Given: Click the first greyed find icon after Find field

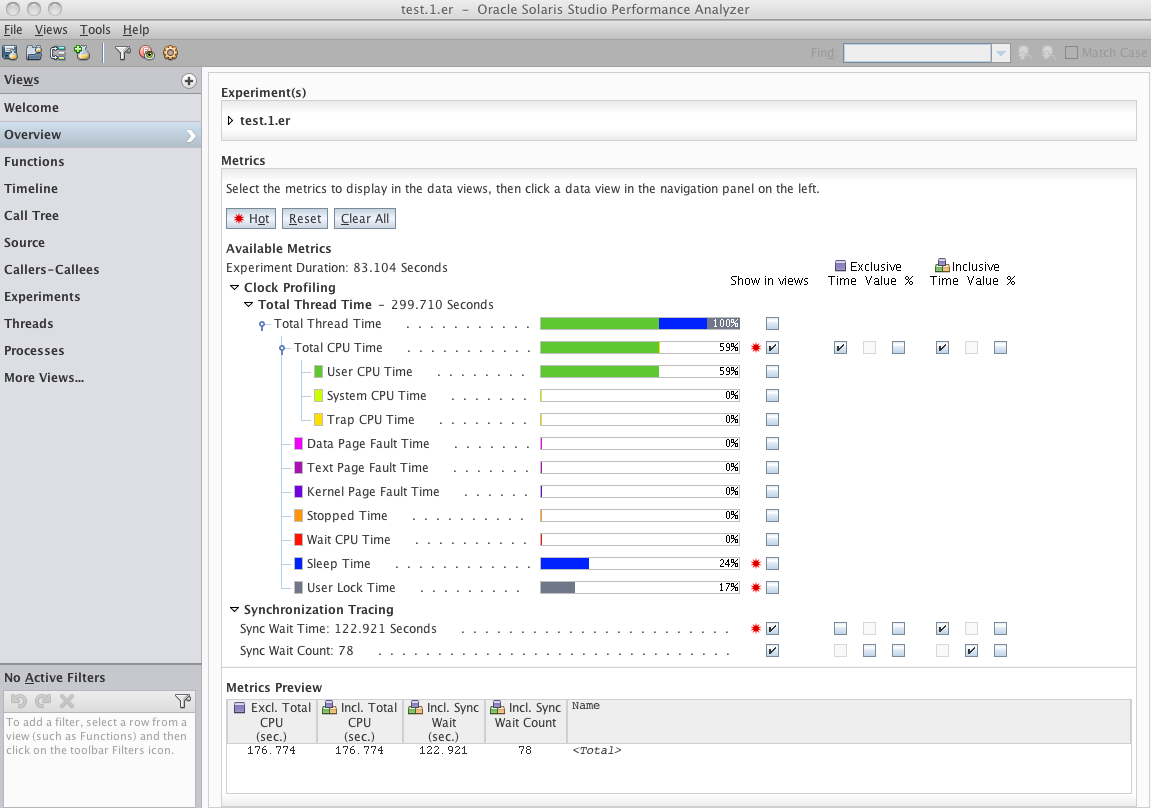Looking at the screenshot, I should coord(1025,53).
